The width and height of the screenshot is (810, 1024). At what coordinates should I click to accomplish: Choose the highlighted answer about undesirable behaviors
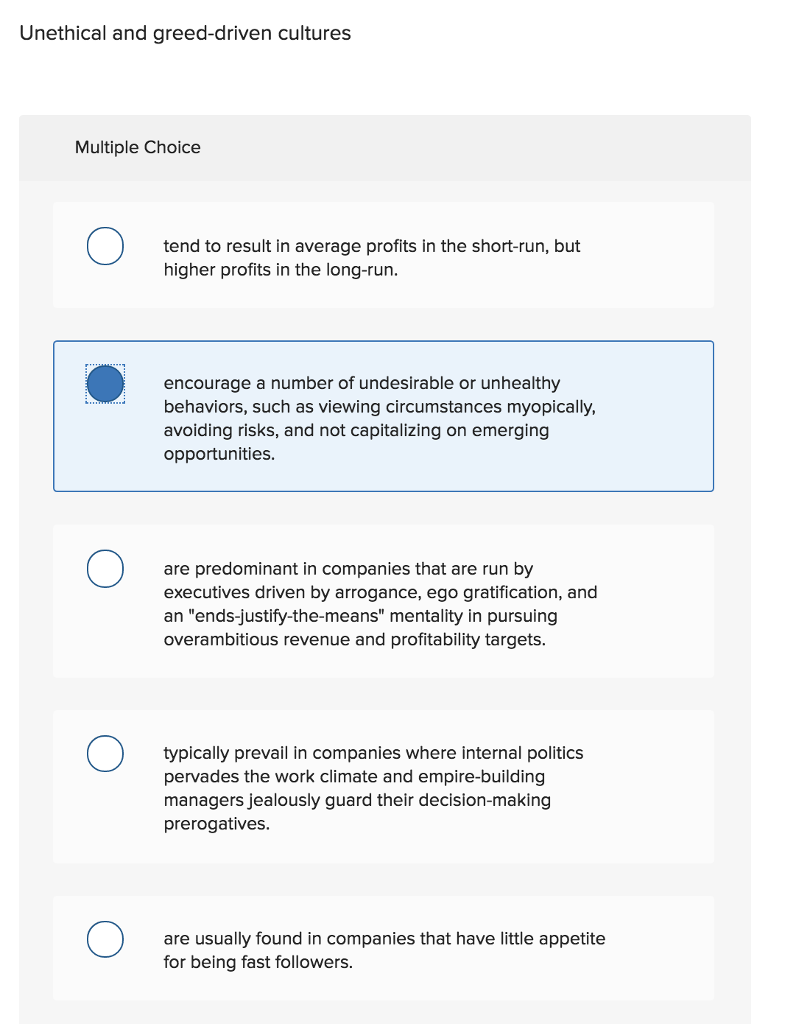coord(380,417)
